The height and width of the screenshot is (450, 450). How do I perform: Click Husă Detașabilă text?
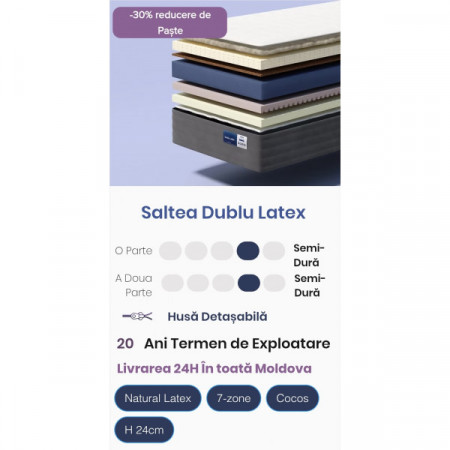point(217,316)
